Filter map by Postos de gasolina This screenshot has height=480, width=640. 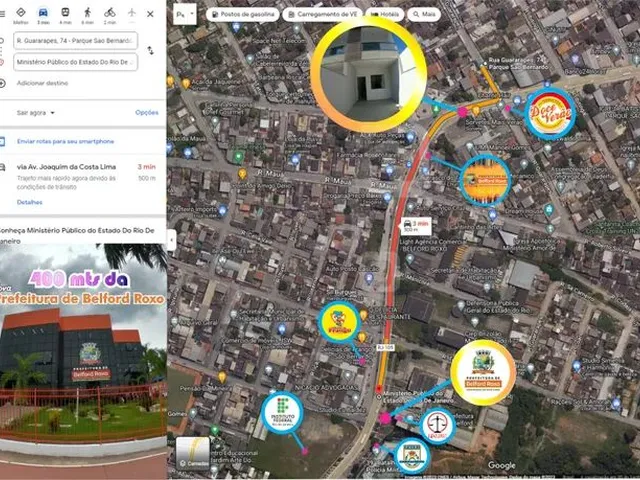[243, 14]
